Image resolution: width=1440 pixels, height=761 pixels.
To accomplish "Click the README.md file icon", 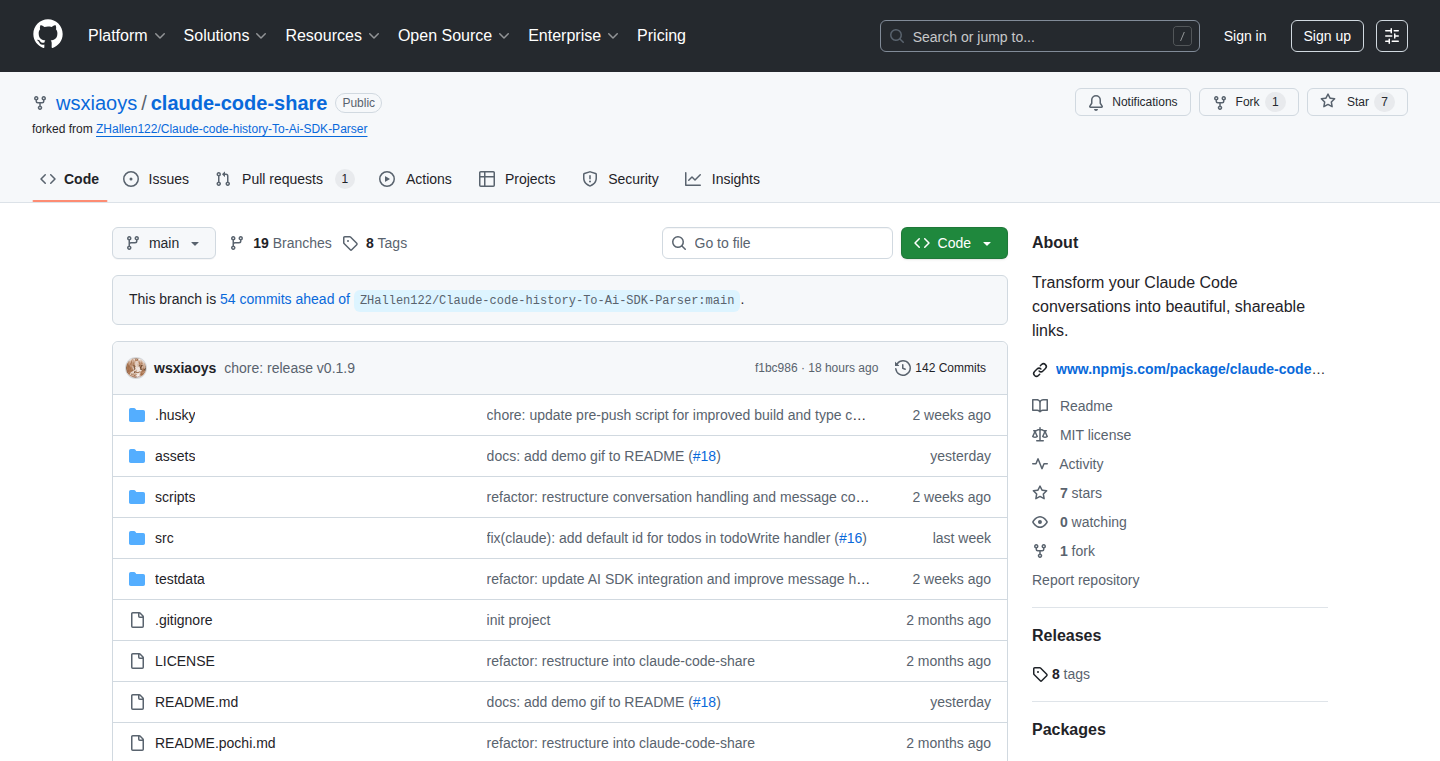I will [137, 702].
